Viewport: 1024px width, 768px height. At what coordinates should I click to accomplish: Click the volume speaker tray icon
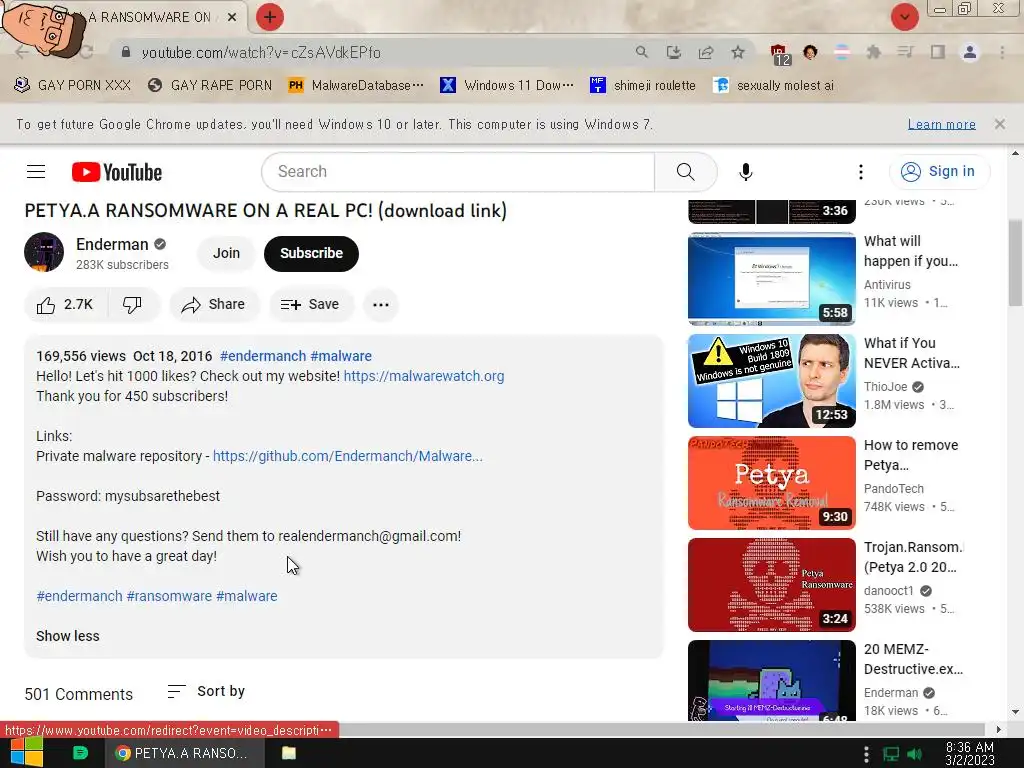click(x=915, y=754)
